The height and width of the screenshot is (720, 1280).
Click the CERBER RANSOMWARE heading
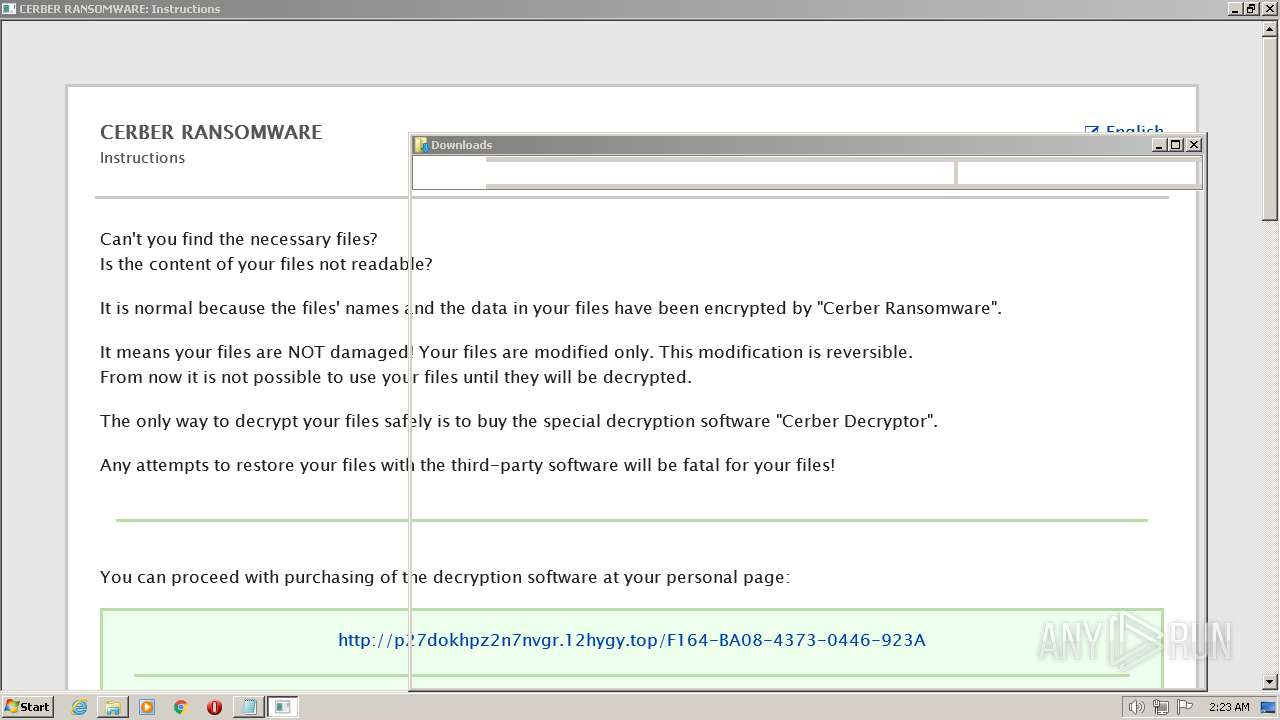pos(211,132)
